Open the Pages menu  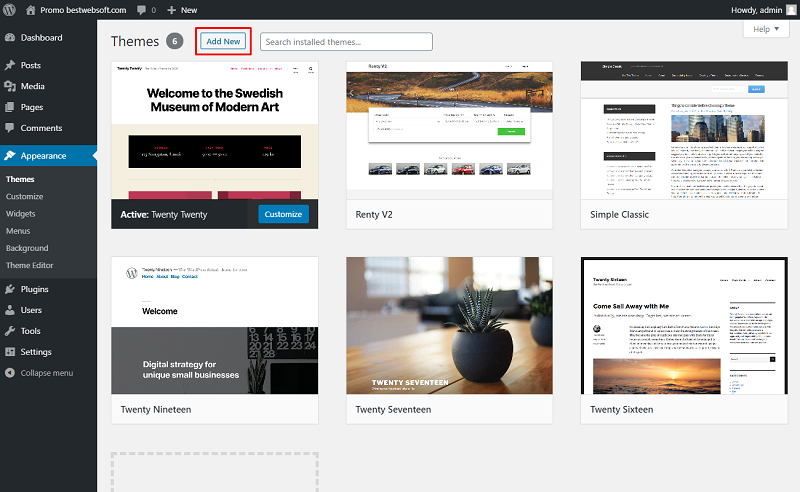(32, 107)
